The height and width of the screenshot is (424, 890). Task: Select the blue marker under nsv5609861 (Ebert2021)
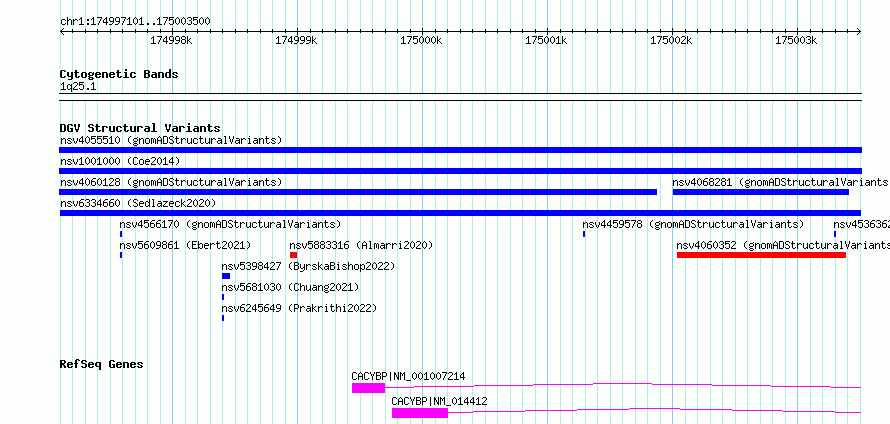pyautogui.click(x=121, y=255)
